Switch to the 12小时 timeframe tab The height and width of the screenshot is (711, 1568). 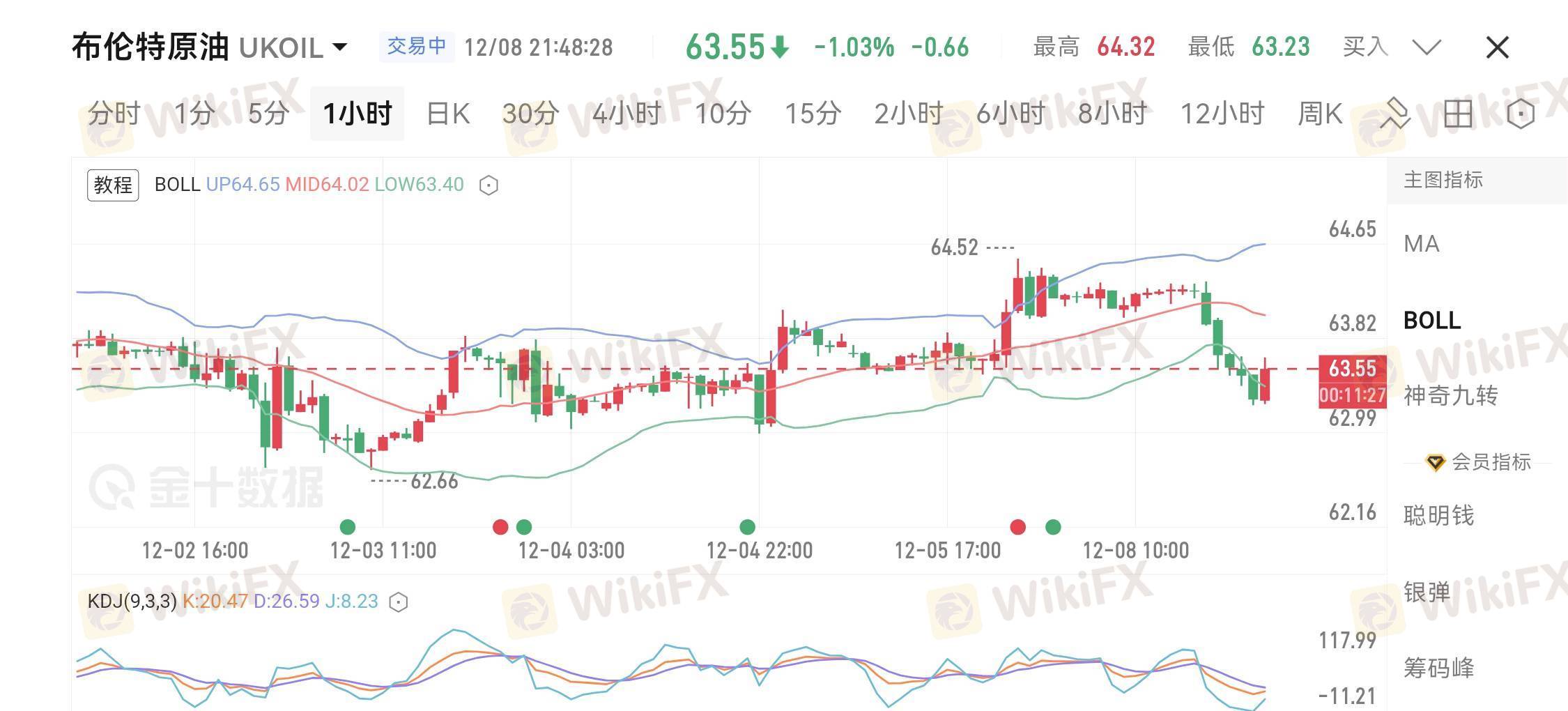1222,113
